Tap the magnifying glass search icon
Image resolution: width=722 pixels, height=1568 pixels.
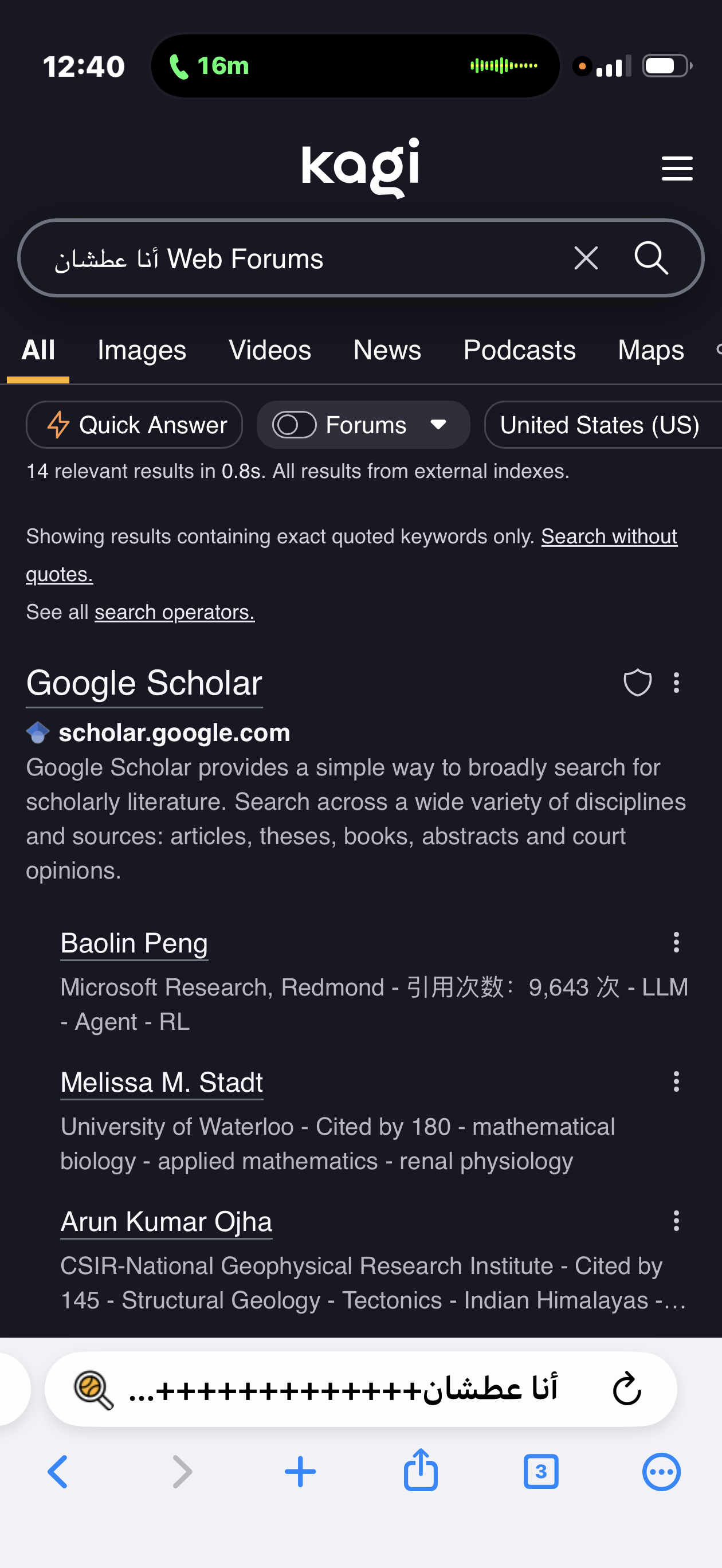[651, 258]
